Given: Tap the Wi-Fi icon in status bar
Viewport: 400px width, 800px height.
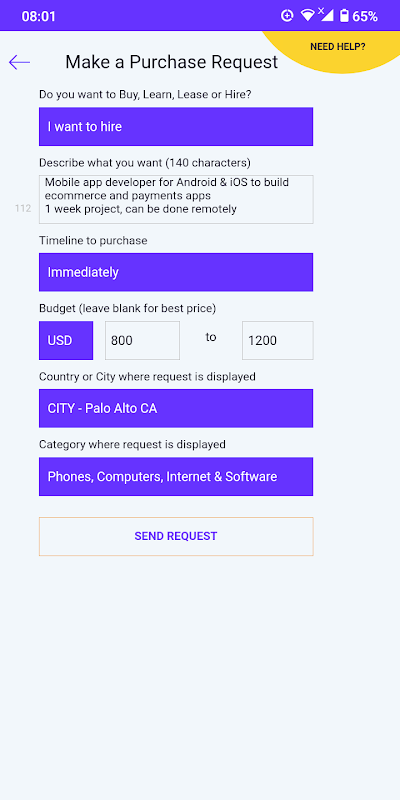Looking at the screenshot, I should pos(307,16).
